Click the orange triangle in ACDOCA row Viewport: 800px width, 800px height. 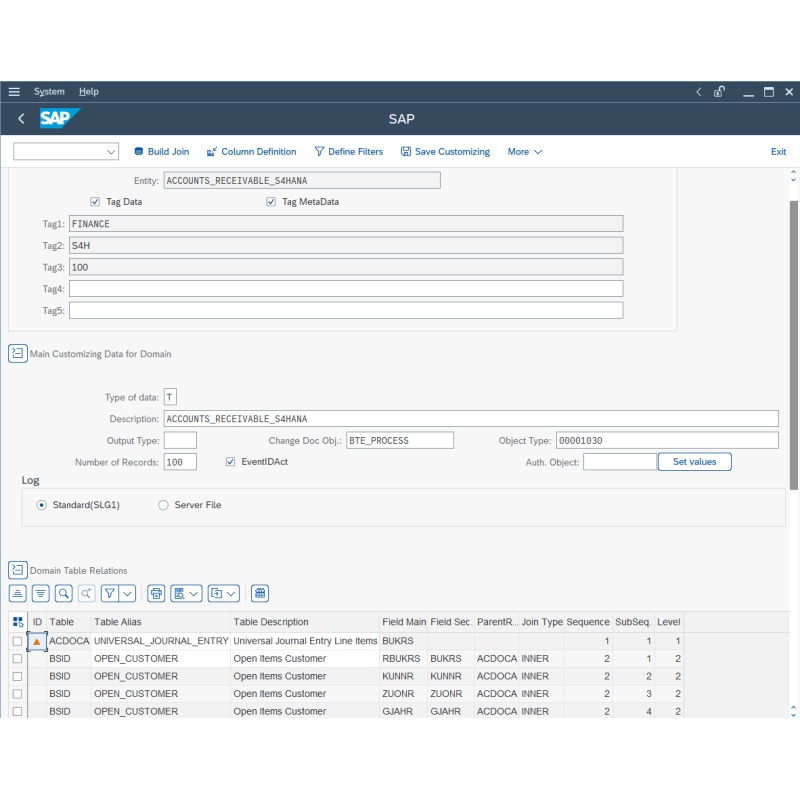click(37, 641)
